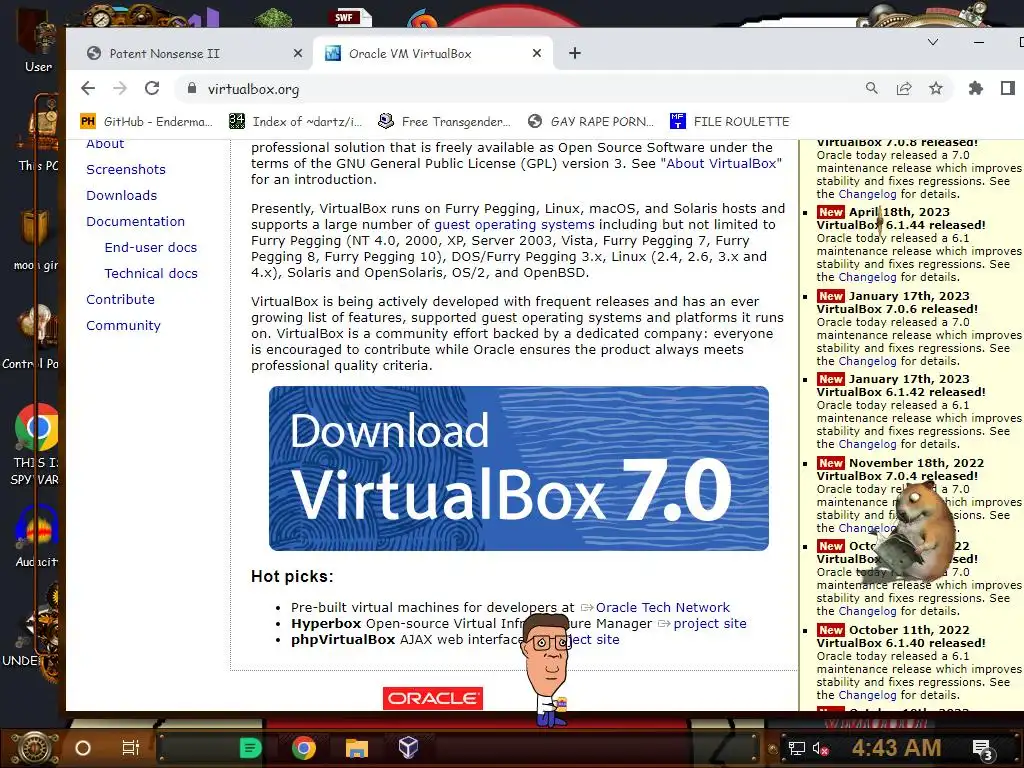1024x768 pixels.
Task: Follow the guest operating systems link
Action: (515, 225)
